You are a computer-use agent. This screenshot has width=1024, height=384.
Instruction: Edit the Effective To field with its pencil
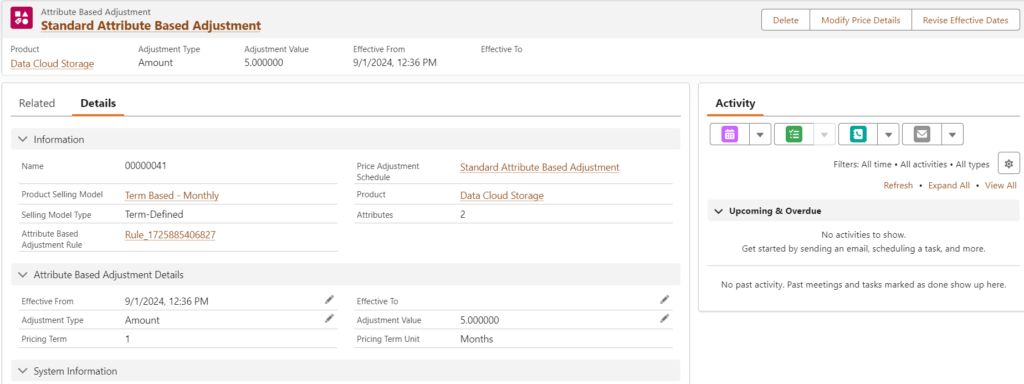(664, 299)
